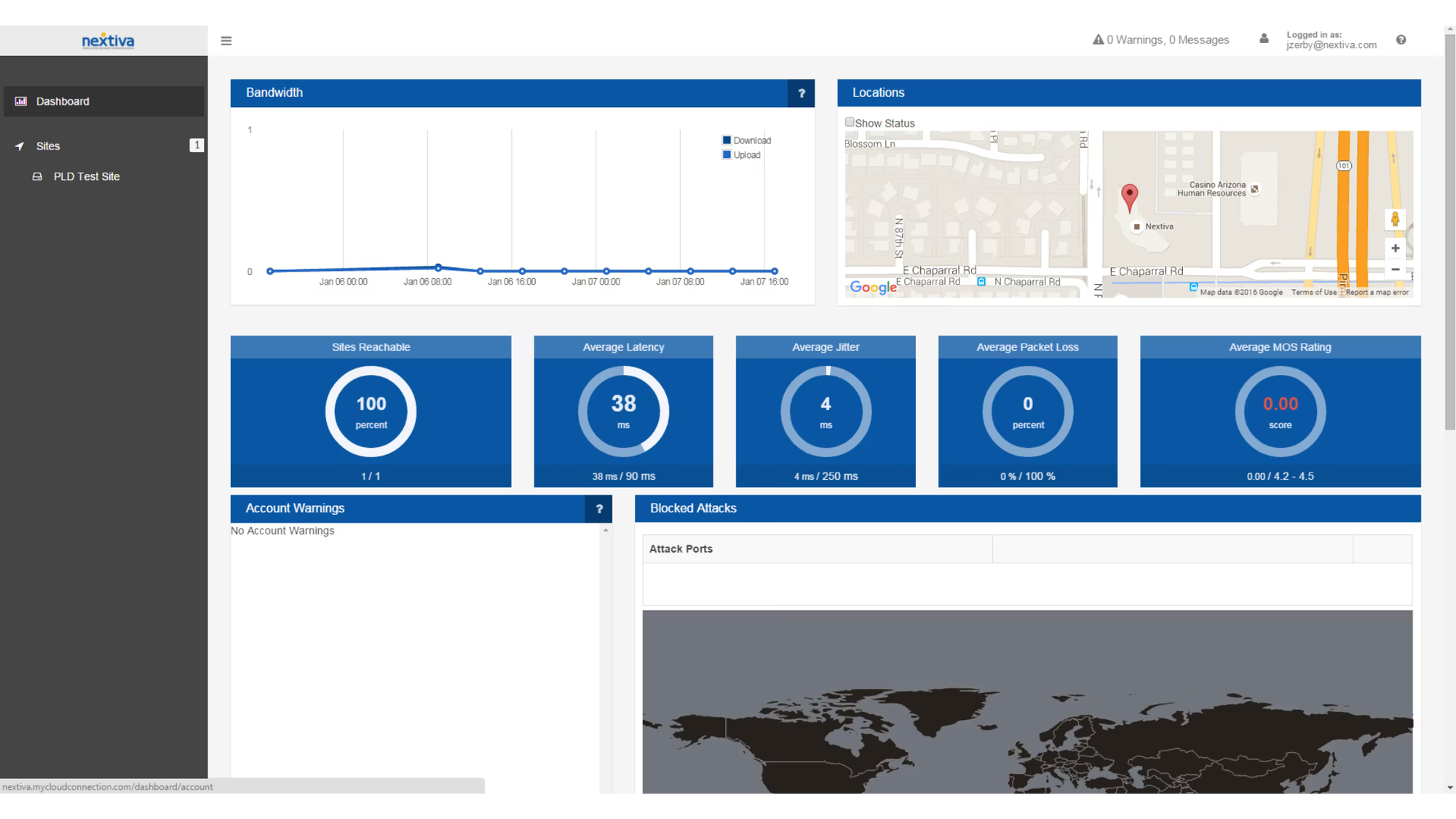1456x819 pixels.
Task: Click the 0.00 / 4.2 - 4.5 value
Action: coord(1280,477)
